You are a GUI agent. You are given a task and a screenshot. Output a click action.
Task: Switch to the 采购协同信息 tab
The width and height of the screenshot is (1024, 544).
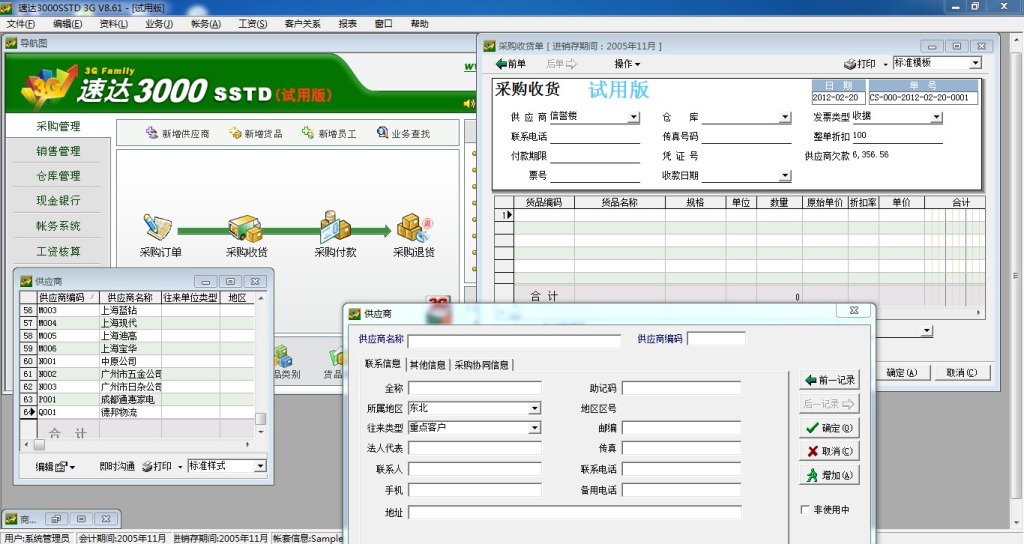[x=481, y=364]
